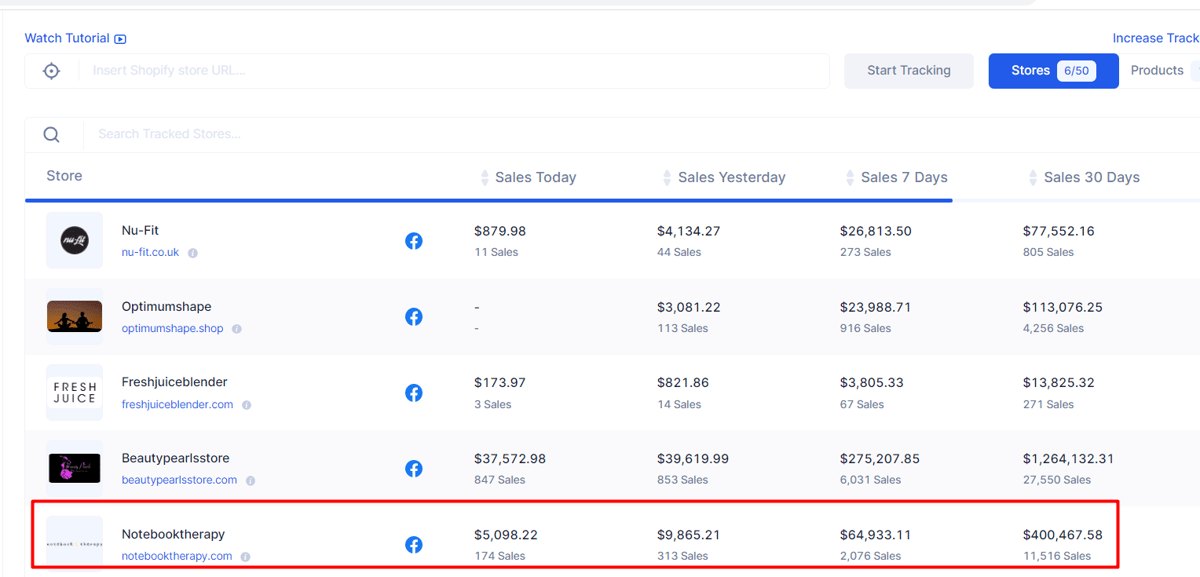Screen dimensions: 1200x577
Task: Click the Optimumshape store thumbnail
Action: click(x=74, y=316)
